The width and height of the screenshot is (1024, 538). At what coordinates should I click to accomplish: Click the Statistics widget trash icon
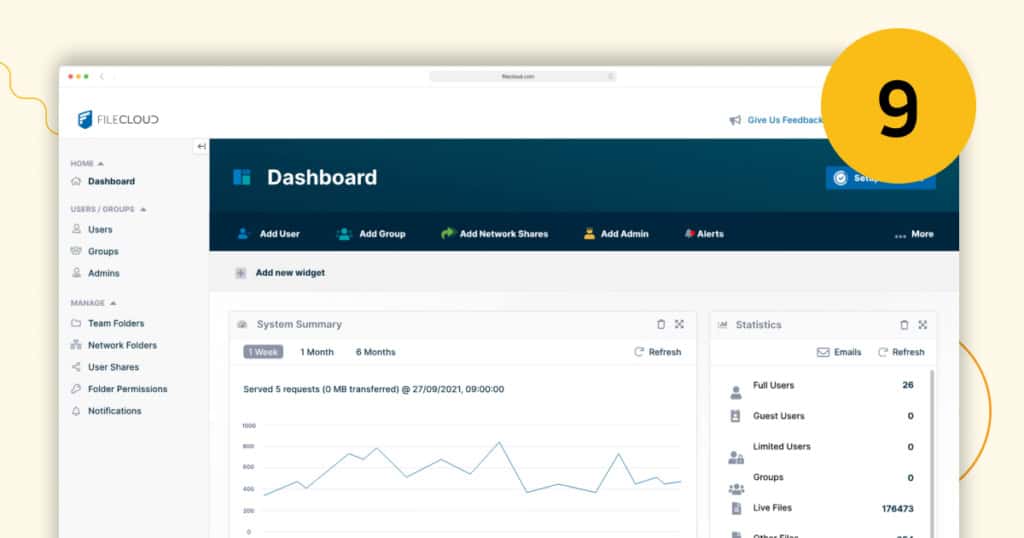point(904,325)
